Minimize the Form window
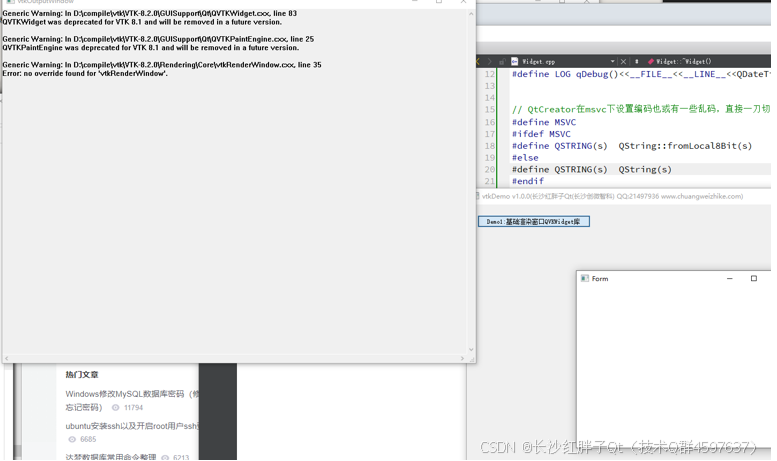The height and width of the screenshot is (461, 777). [729, 279]
